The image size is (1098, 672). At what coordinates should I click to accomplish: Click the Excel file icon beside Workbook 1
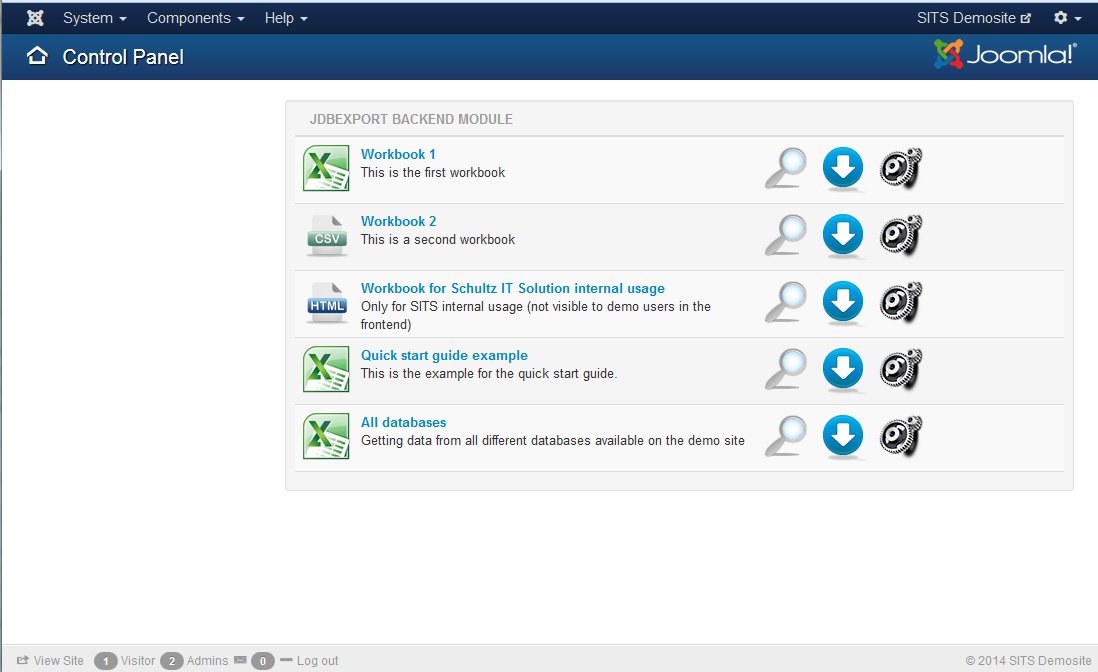(326, 168)
